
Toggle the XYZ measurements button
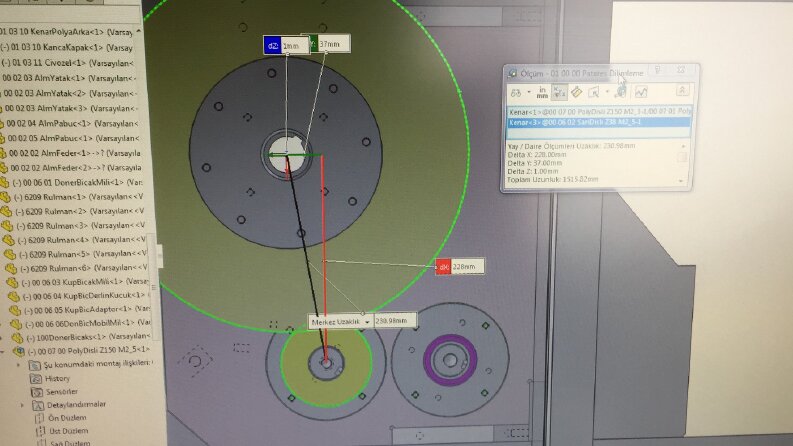(x=559, y=92)
